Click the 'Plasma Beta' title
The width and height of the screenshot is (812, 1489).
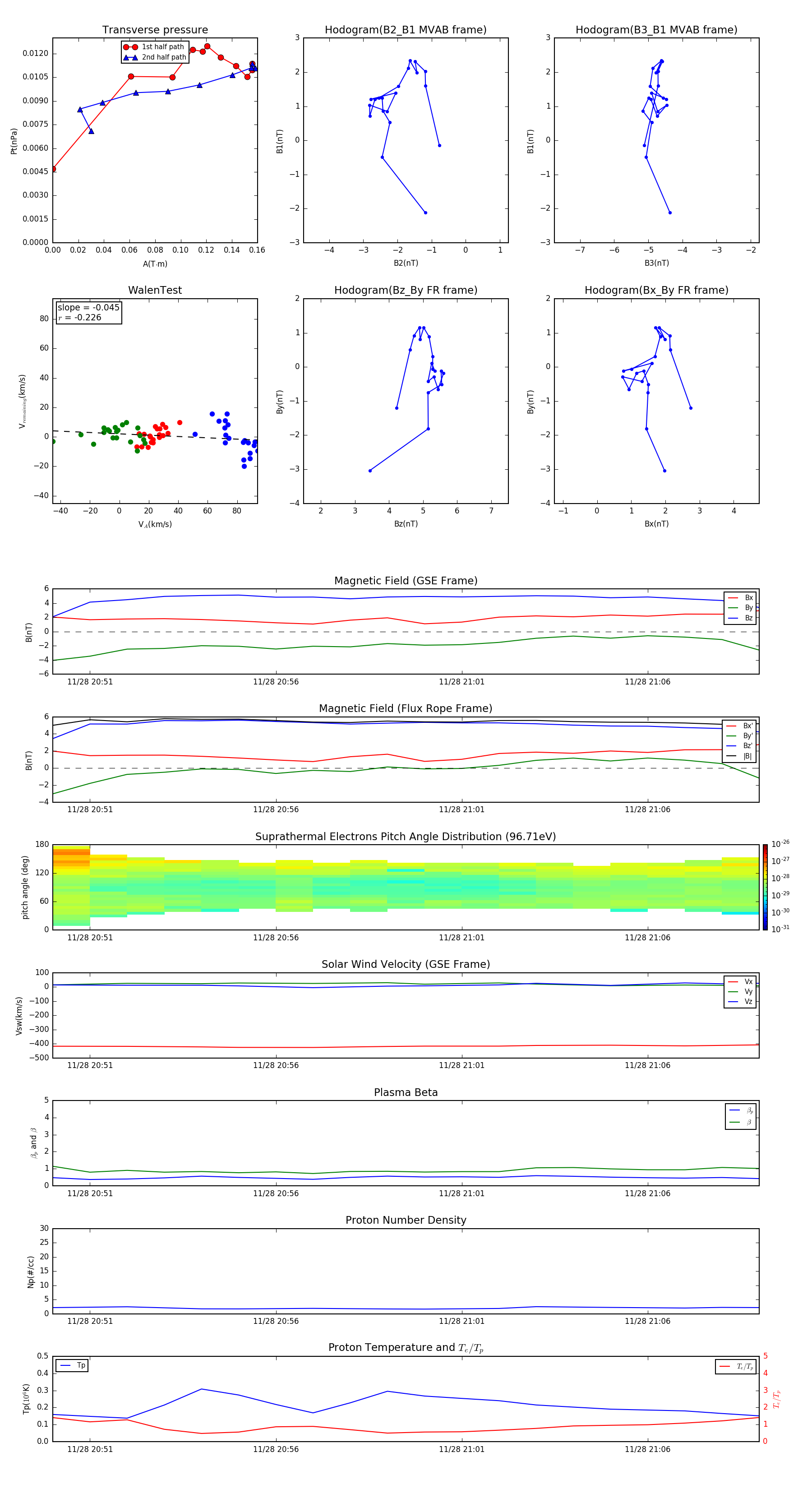click(x=406, y=1092)
